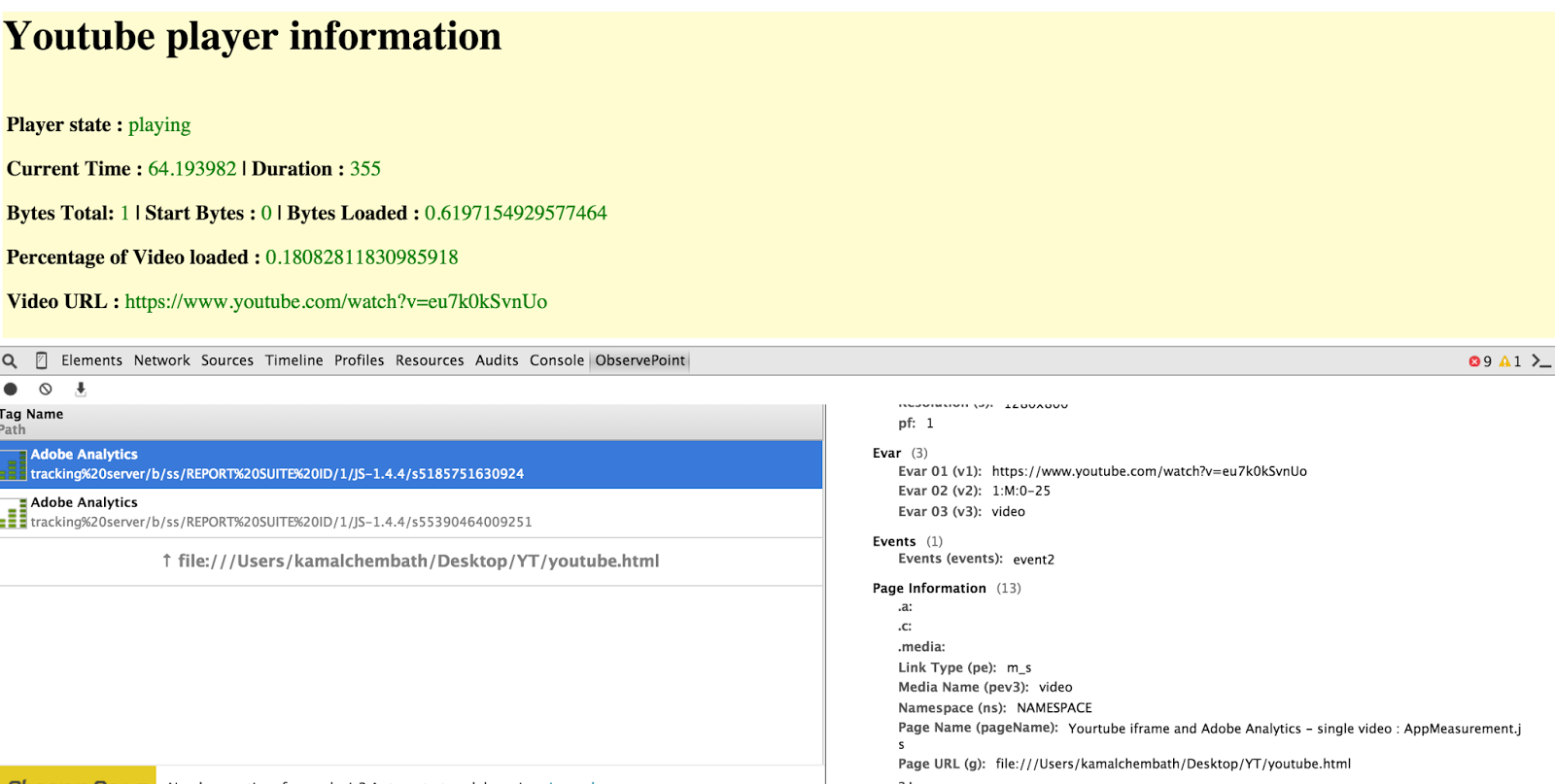This screenshot has width=1555, height=784.
Task: Switch to the Console tab
Action: tap(557, 360)
